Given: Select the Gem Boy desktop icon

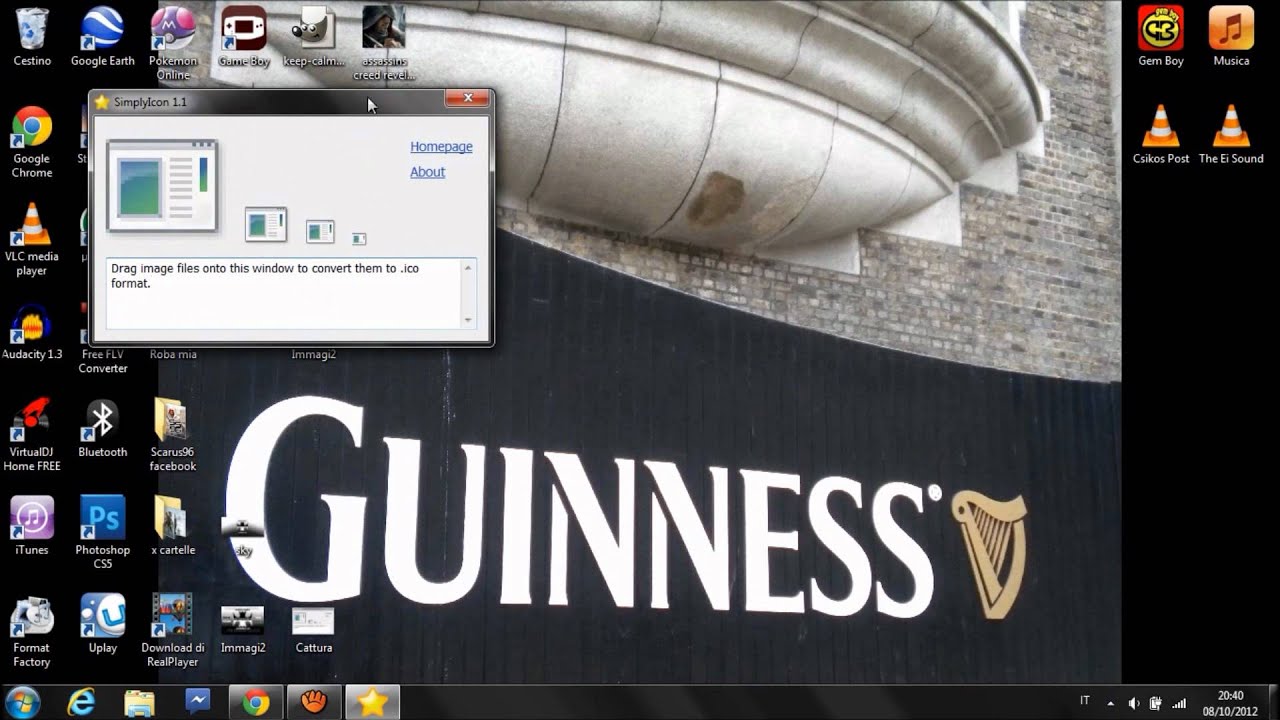Looking at the screenshot, I should [1161, 37].
